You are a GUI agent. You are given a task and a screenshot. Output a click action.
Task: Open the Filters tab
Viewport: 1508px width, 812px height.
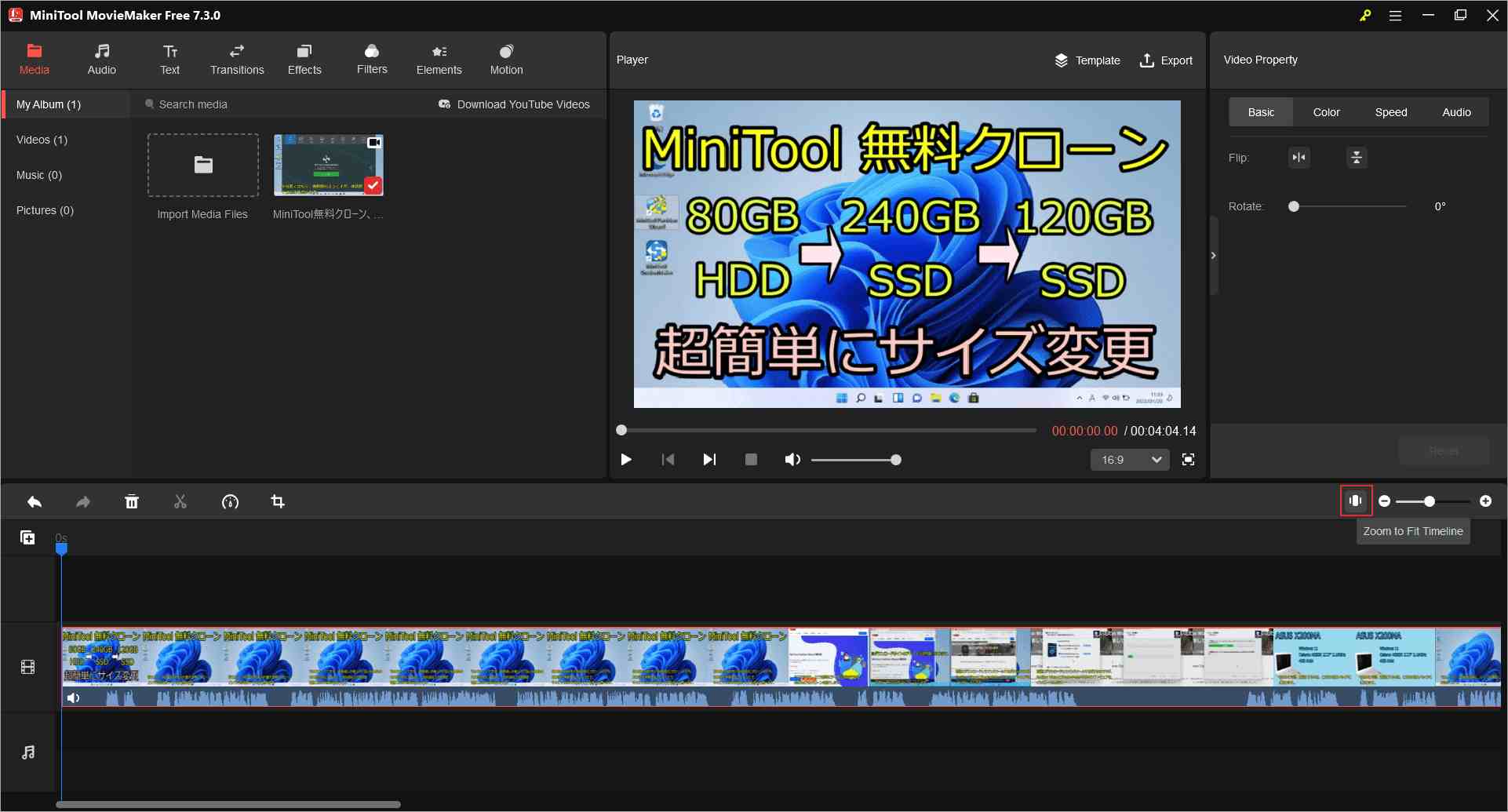[372, 60]
